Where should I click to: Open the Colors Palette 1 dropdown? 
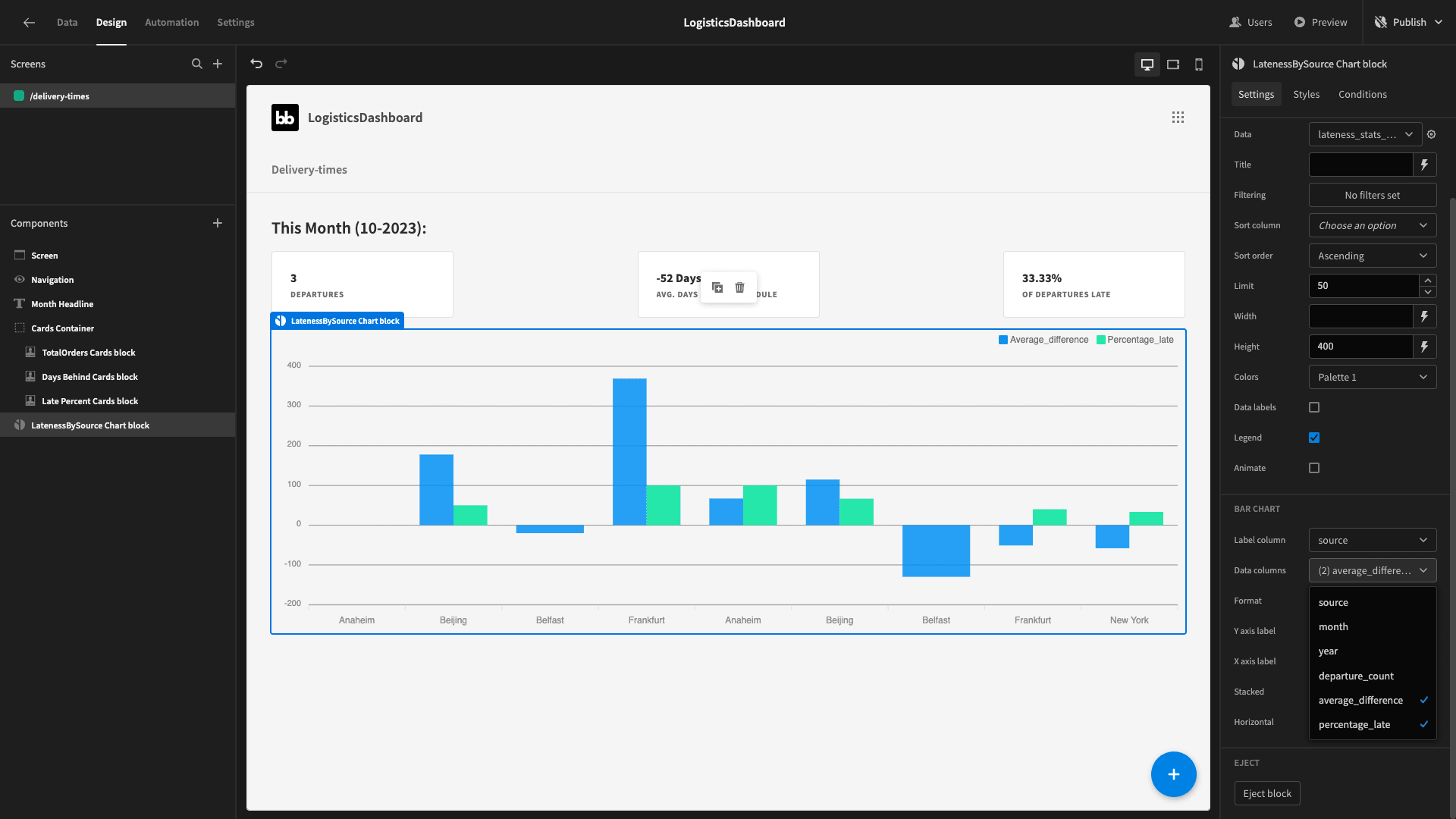(1373, 377)
